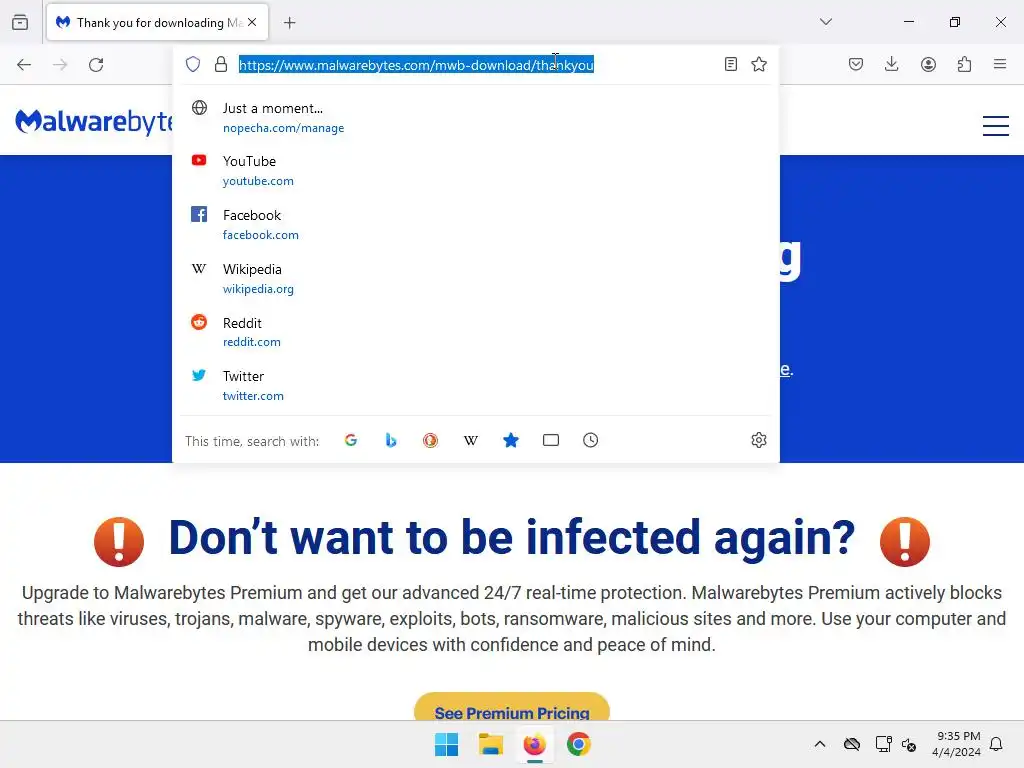Image resolution: width=1024 pixels, height=768 pixels.
Task: Open network status tray icon
Action: (884, 744)
